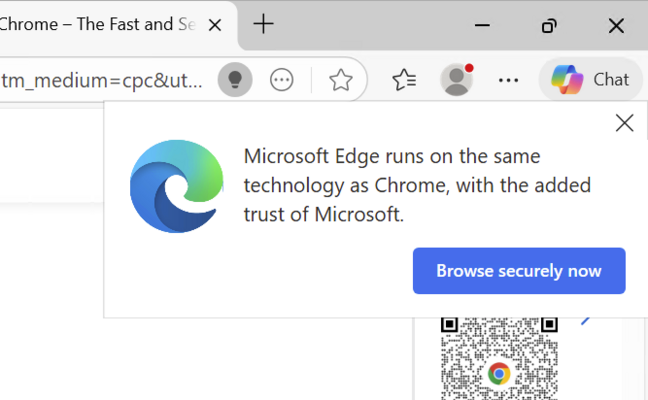Screen dimensions: 648x400
Task: Click Browse securely now button
Action: point(518,271)
